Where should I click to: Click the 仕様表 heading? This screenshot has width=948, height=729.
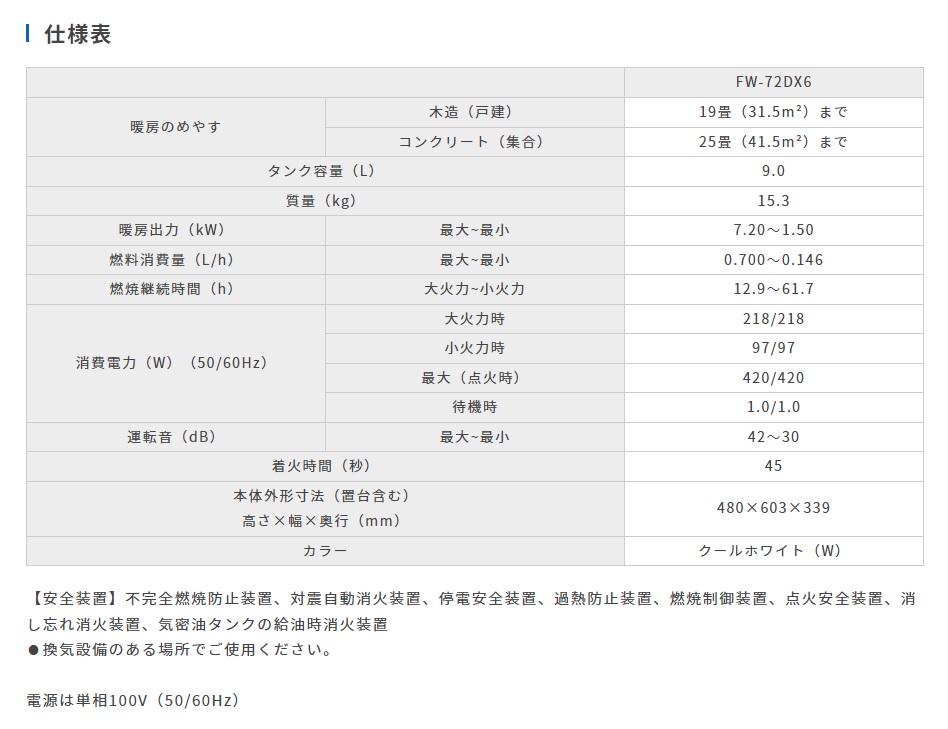[77, 34]
